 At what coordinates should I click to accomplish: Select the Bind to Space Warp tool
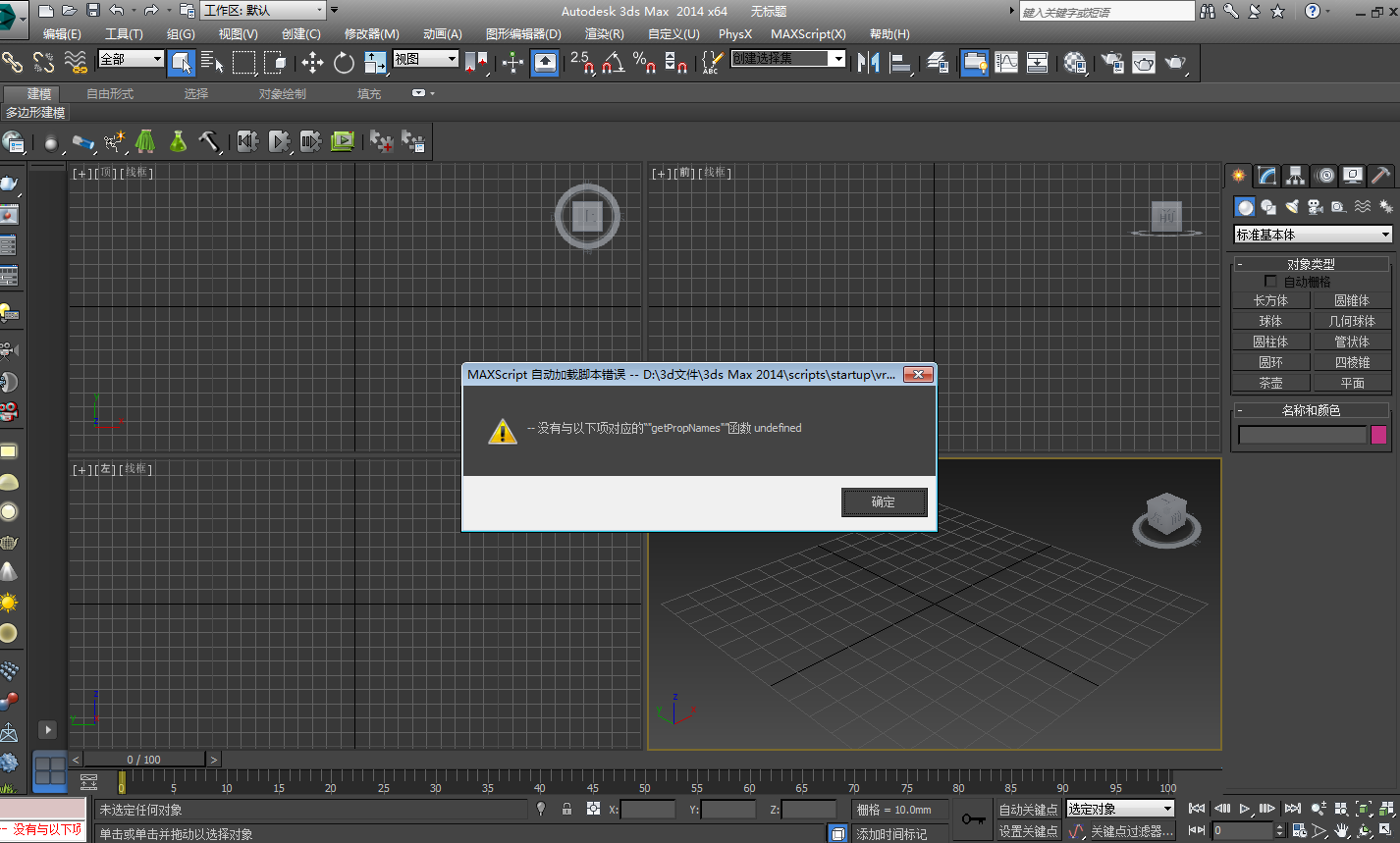click(x=77, y=63)
